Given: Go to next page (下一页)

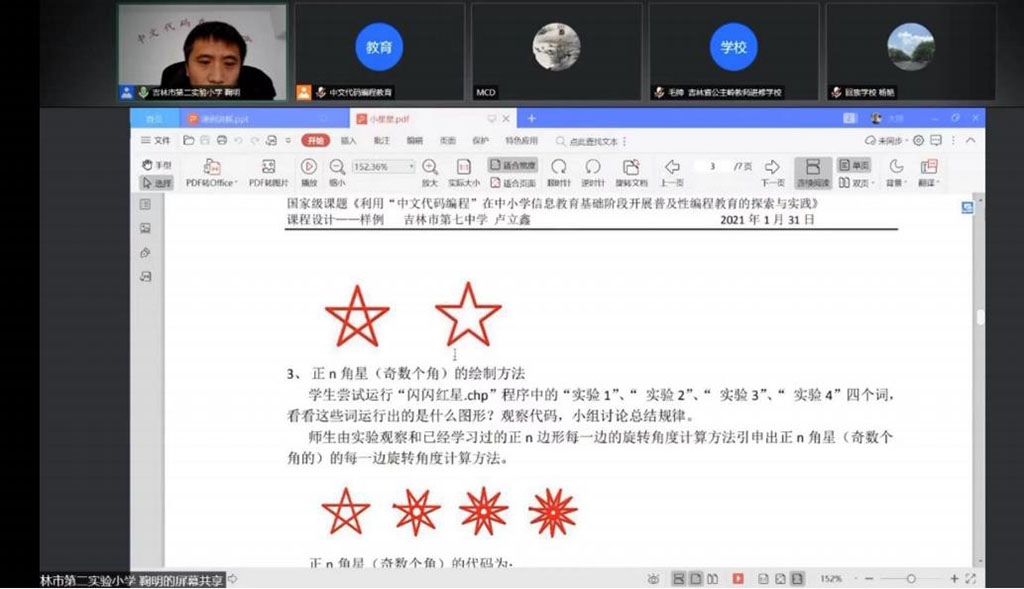Looking at the screenshot, I should (772, 172).
